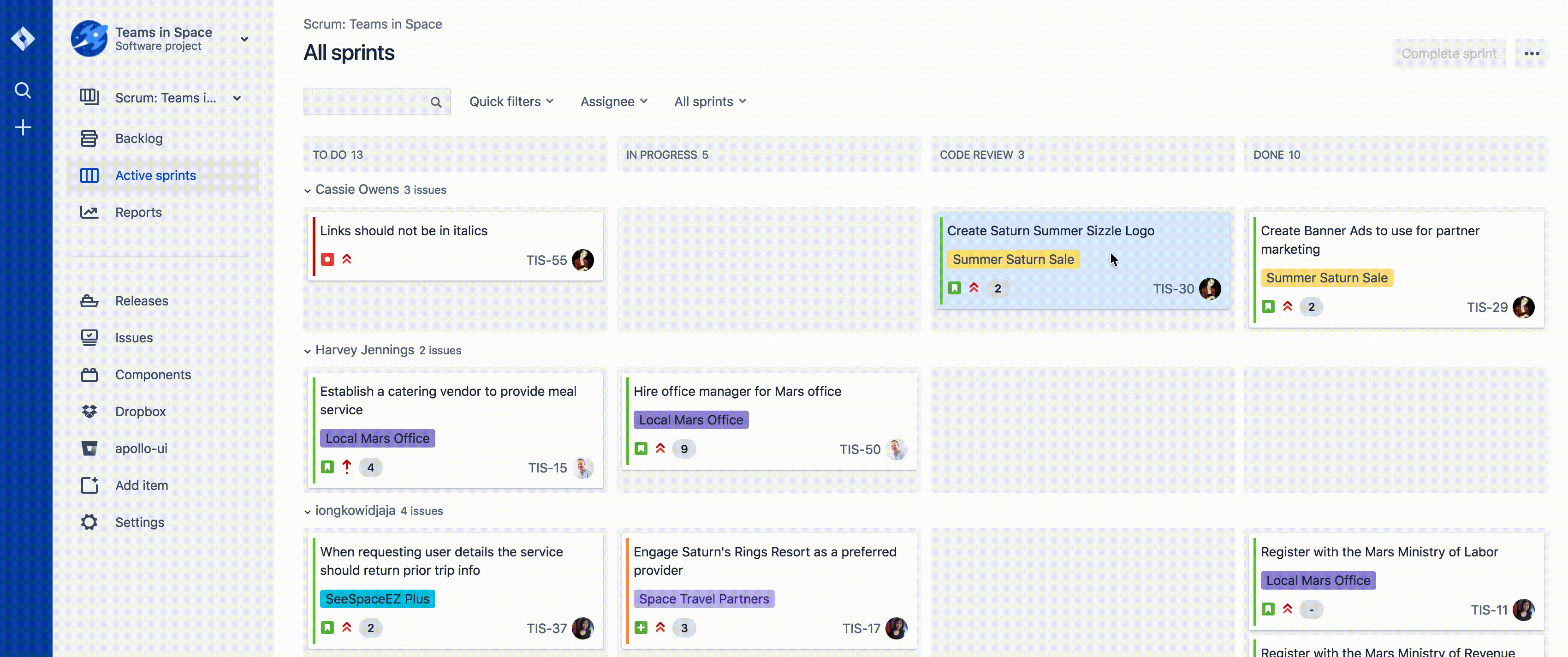The width and height of the screenshot is (1568, 657).
Task: Collapse Harvey Jennings issue group
Action: [x=307, y=350]
